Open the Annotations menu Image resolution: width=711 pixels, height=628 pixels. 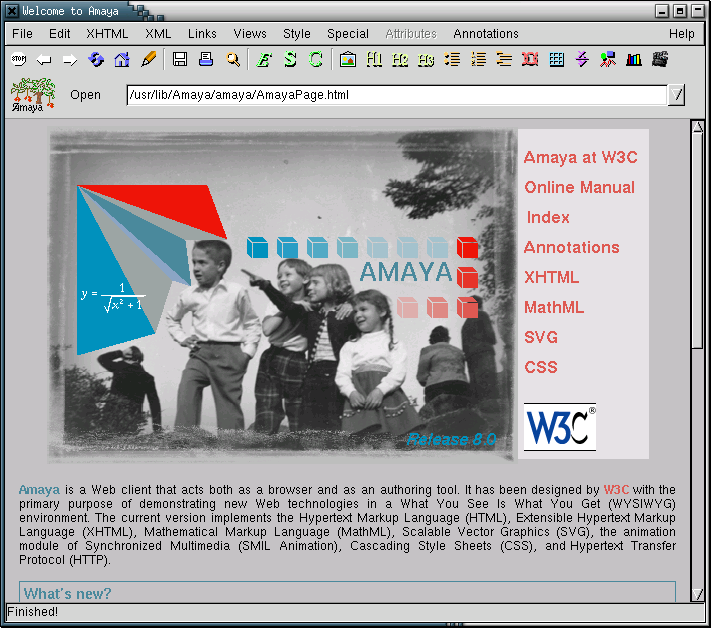(485, 33)
